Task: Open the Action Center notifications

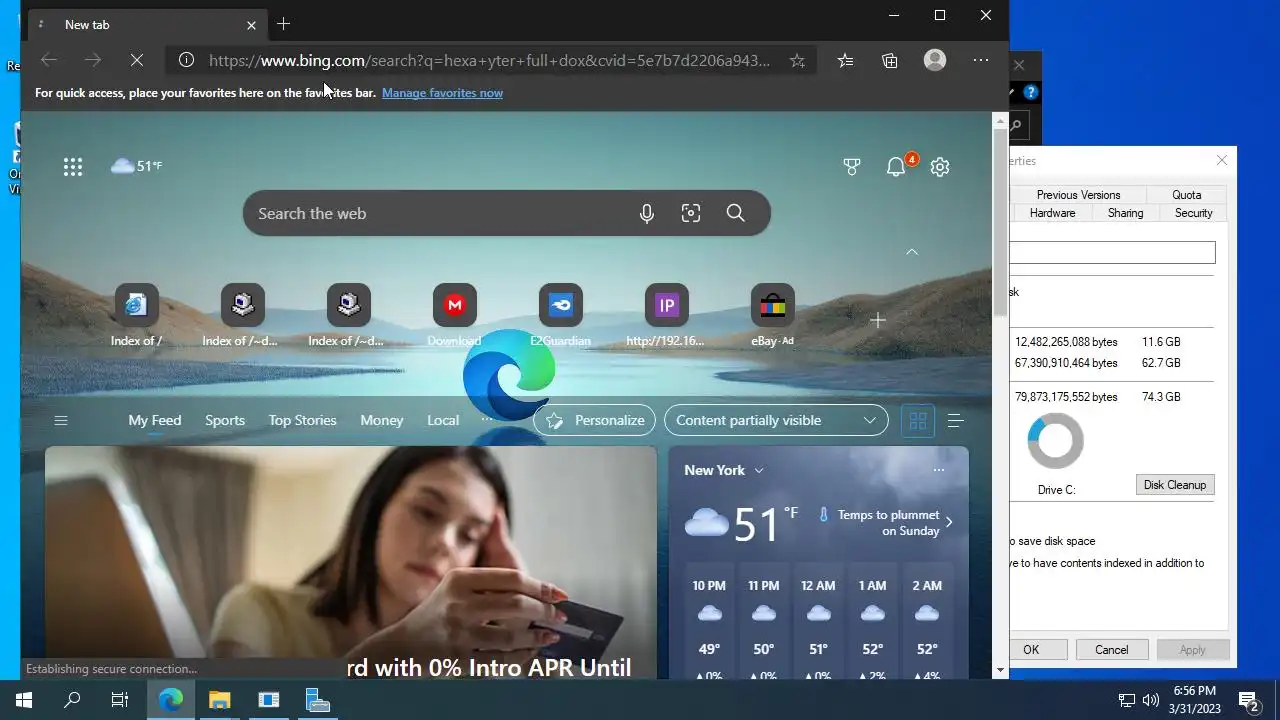Action: click(1248, 700)
